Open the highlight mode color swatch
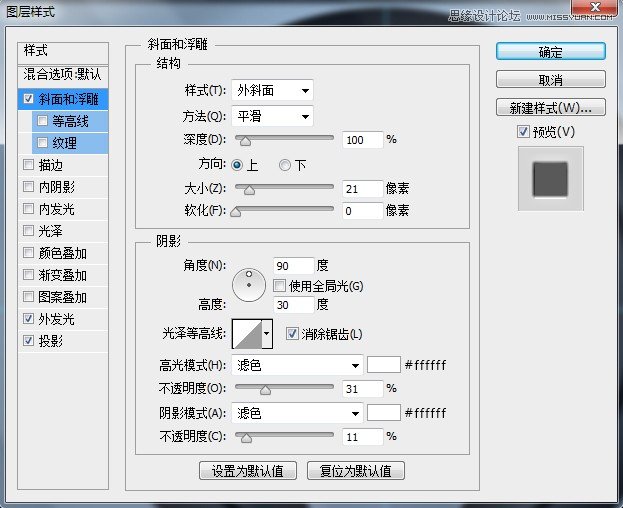The image size is (623, 508). click(383, 365)
